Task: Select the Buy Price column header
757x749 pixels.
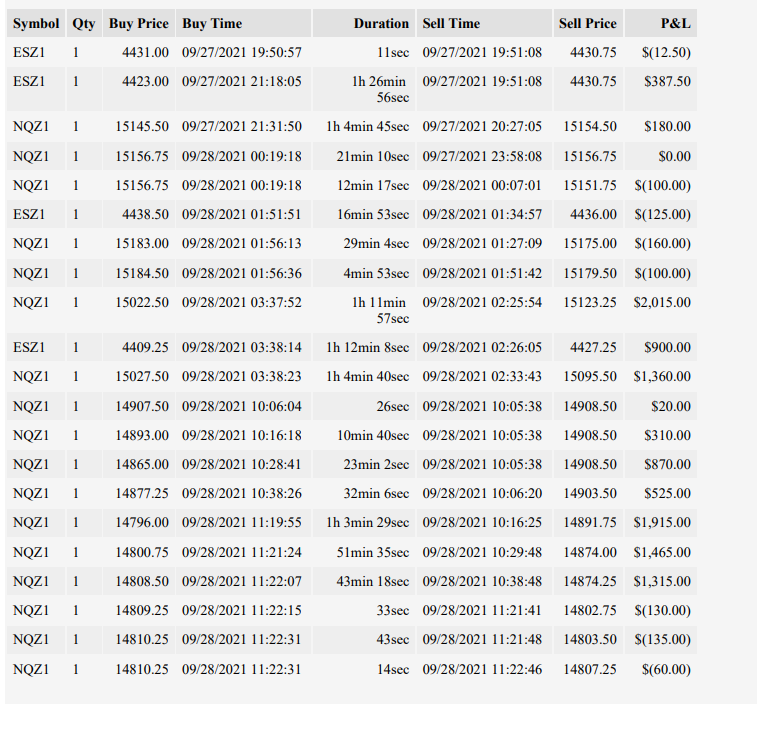Action: point(139,23)
